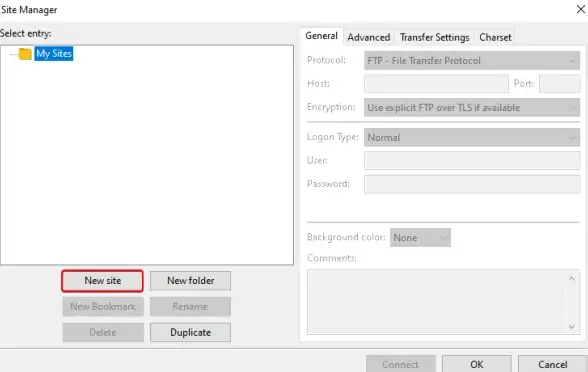Click the Comments scrollbar down arrow

(x=572, y=327)
